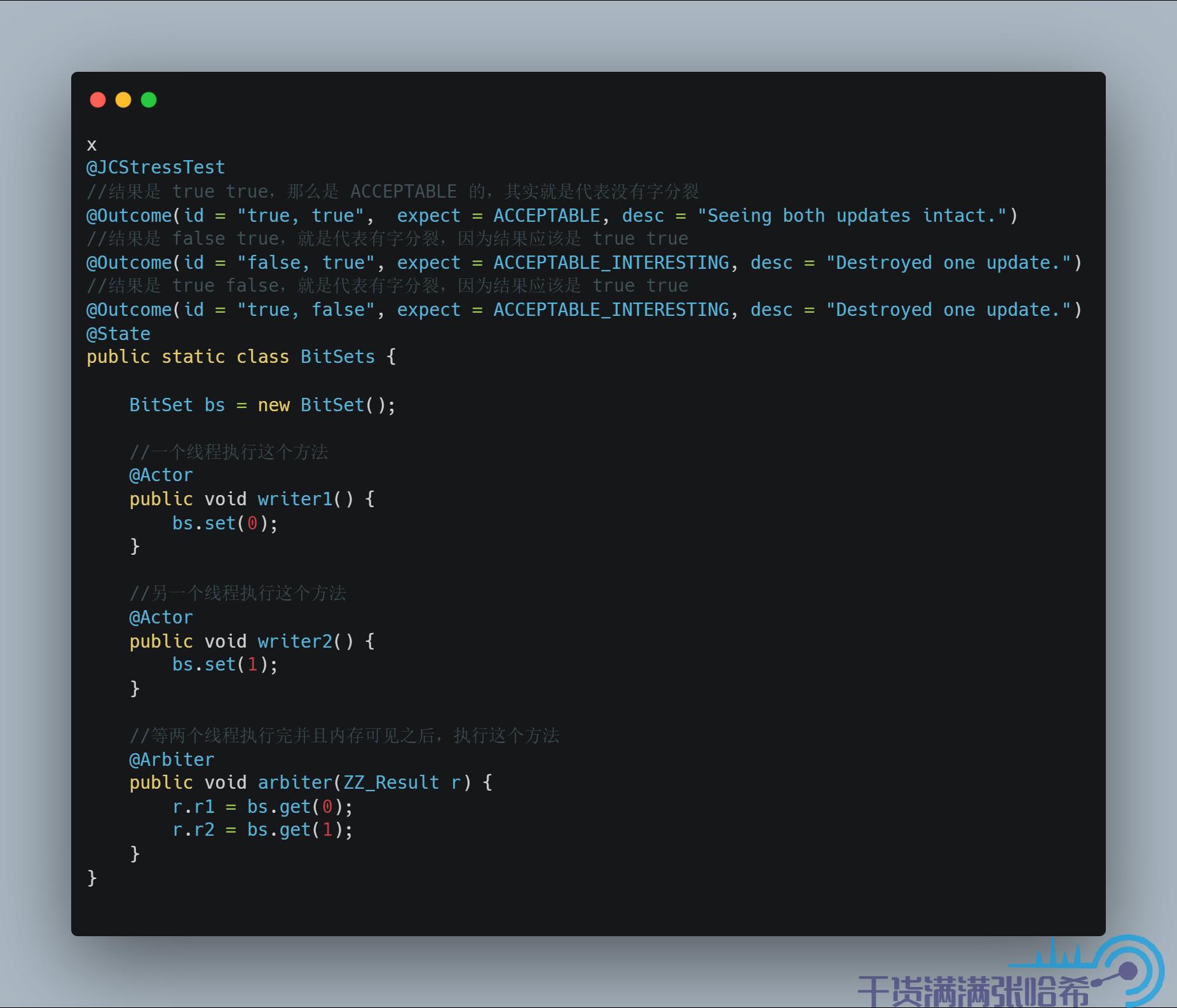Select the @Arbiter annotation

172,759
